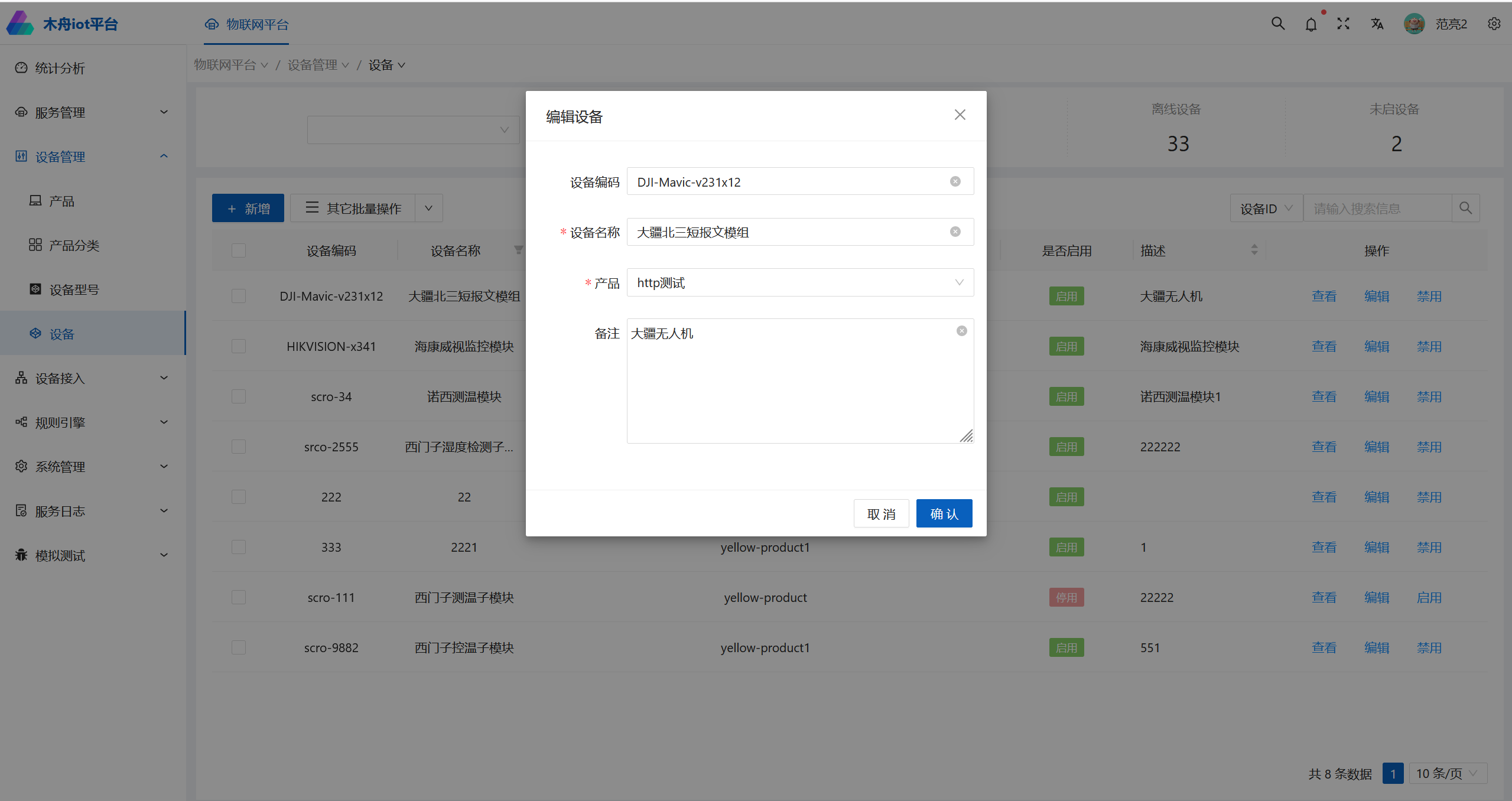This screenshot has width=1512, height=801.
Task: Toggle fullscreen mode icon
Action: coord(1343,24)
